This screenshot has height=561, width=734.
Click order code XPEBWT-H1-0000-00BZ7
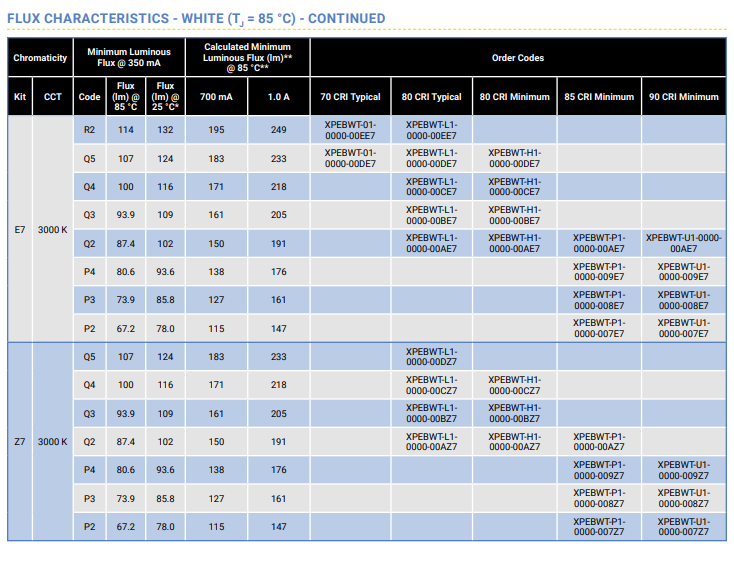click(x=514, y=413)
